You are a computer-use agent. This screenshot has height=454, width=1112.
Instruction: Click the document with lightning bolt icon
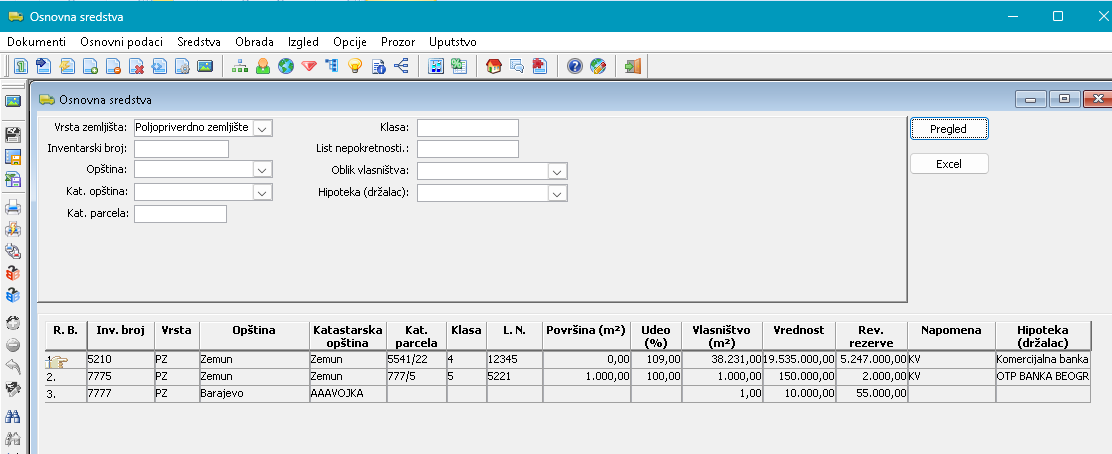tap(67, 67)
